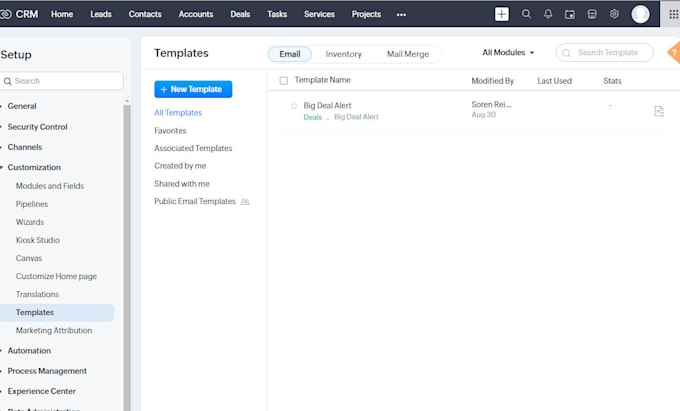680x411 pixels.
Task: Switch to the Email templates tab
Action: click(290, 54)
